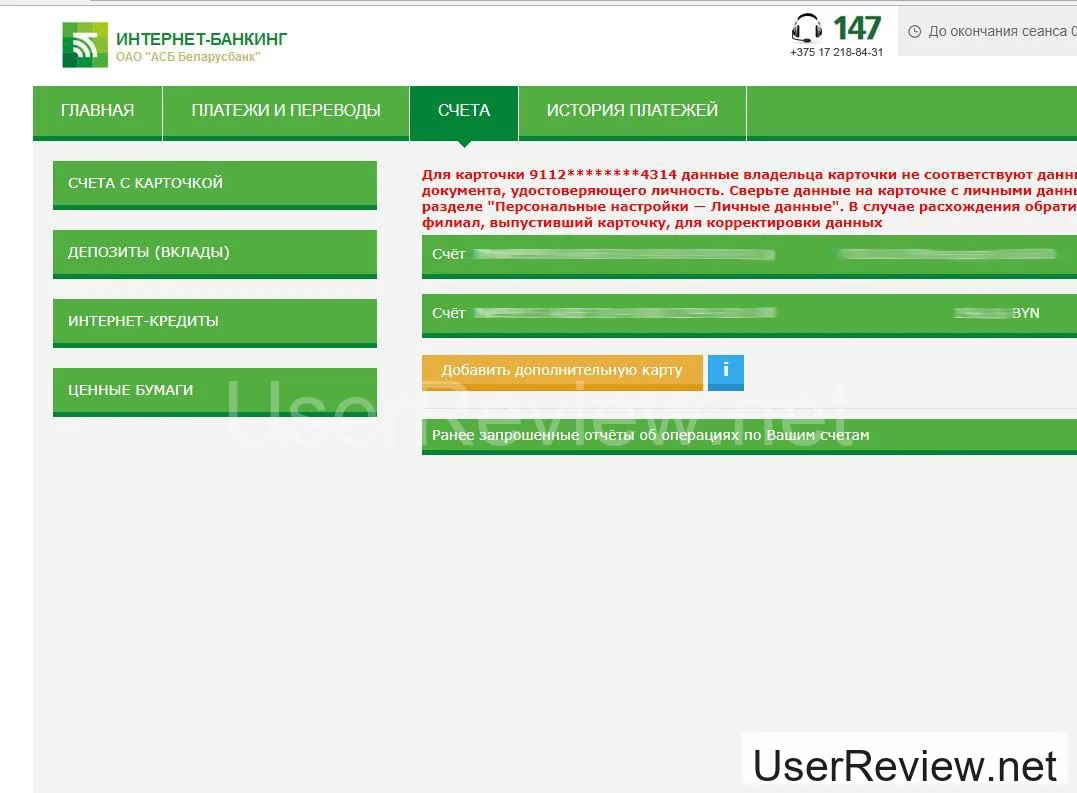Click the blue info "i" icon

coord(725,371)
